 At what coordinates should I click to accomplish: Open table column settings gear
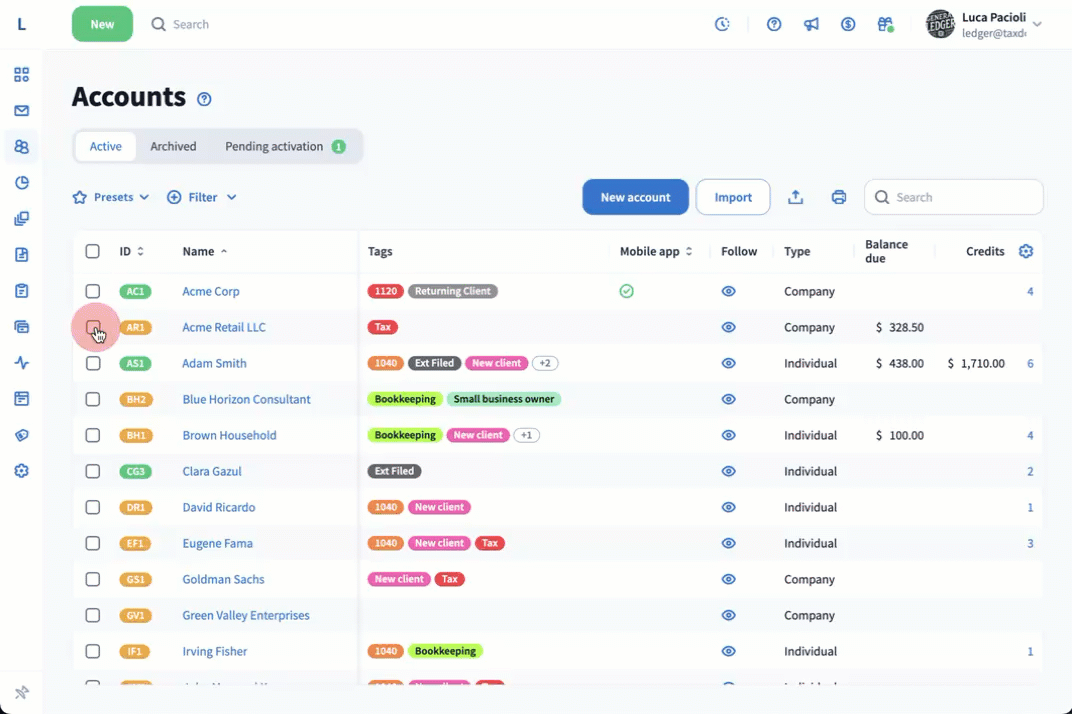coord(1025,251)
